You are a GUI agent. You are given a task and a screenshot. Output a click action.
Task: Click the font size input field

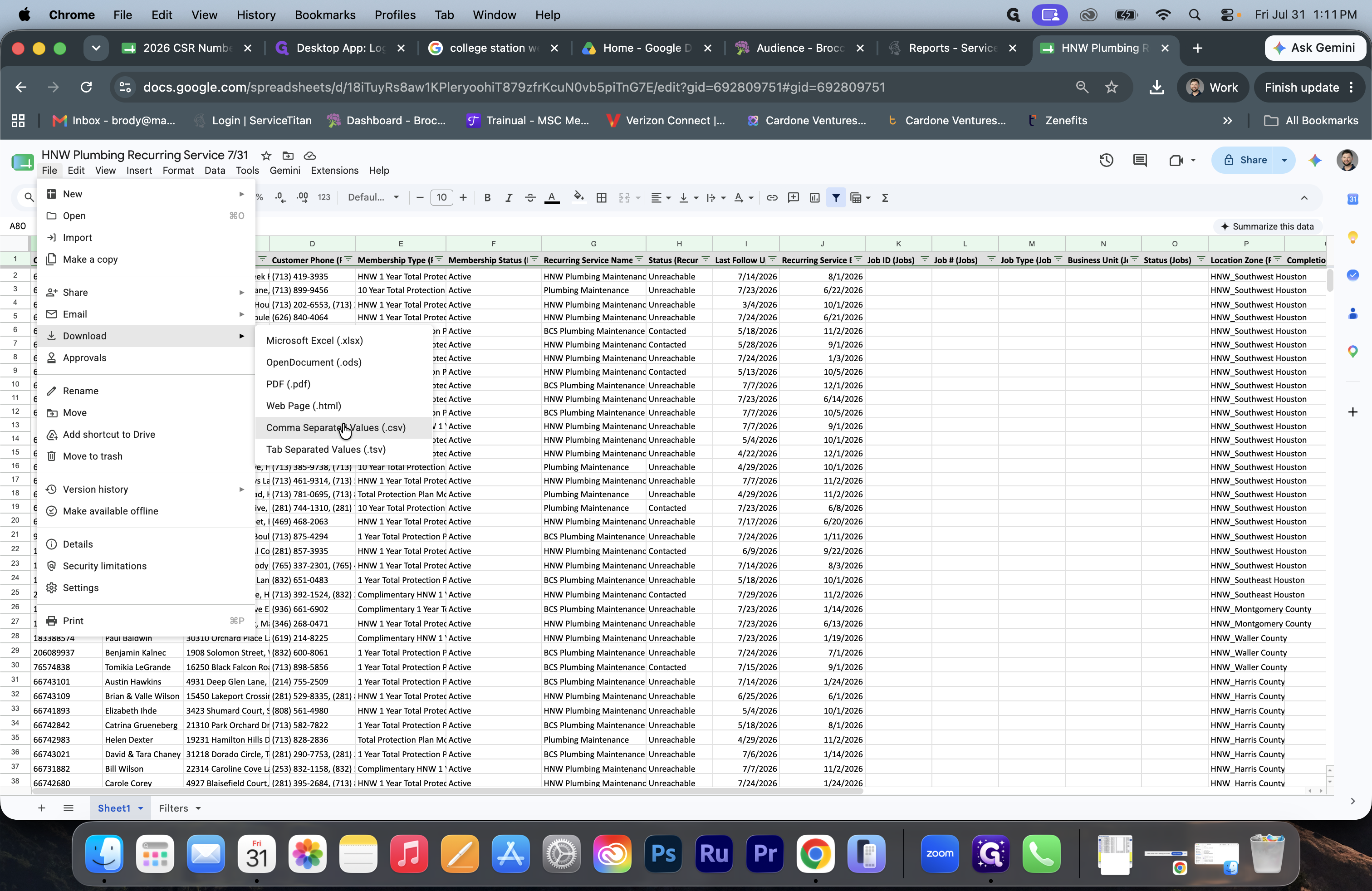(x=441, y=198)
